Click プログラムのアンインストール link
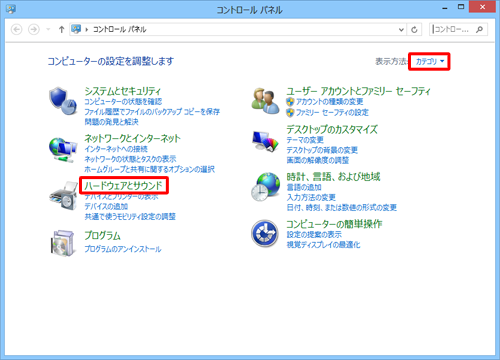 123,249
